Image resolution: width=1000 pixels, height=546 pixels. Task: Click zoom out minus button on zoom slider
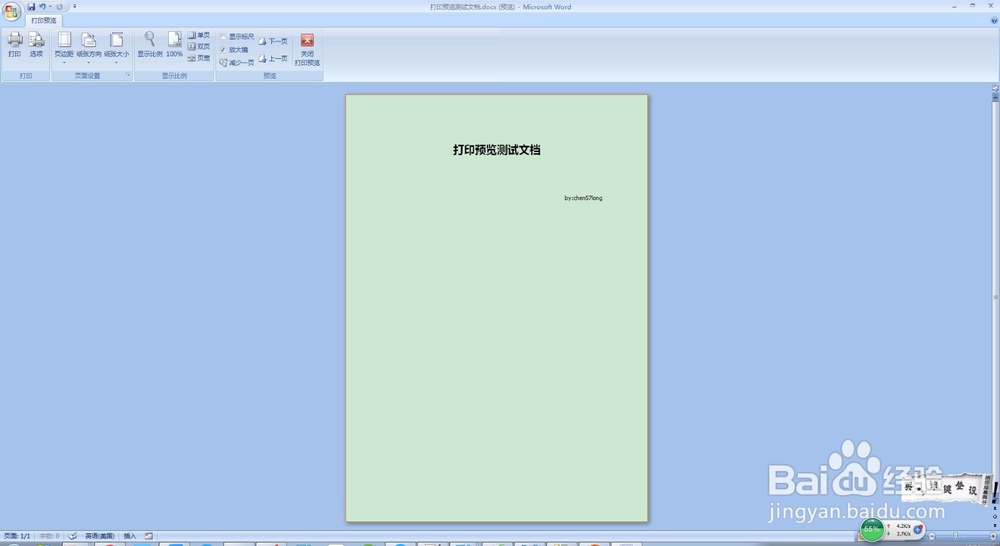[x=932, y=536]
